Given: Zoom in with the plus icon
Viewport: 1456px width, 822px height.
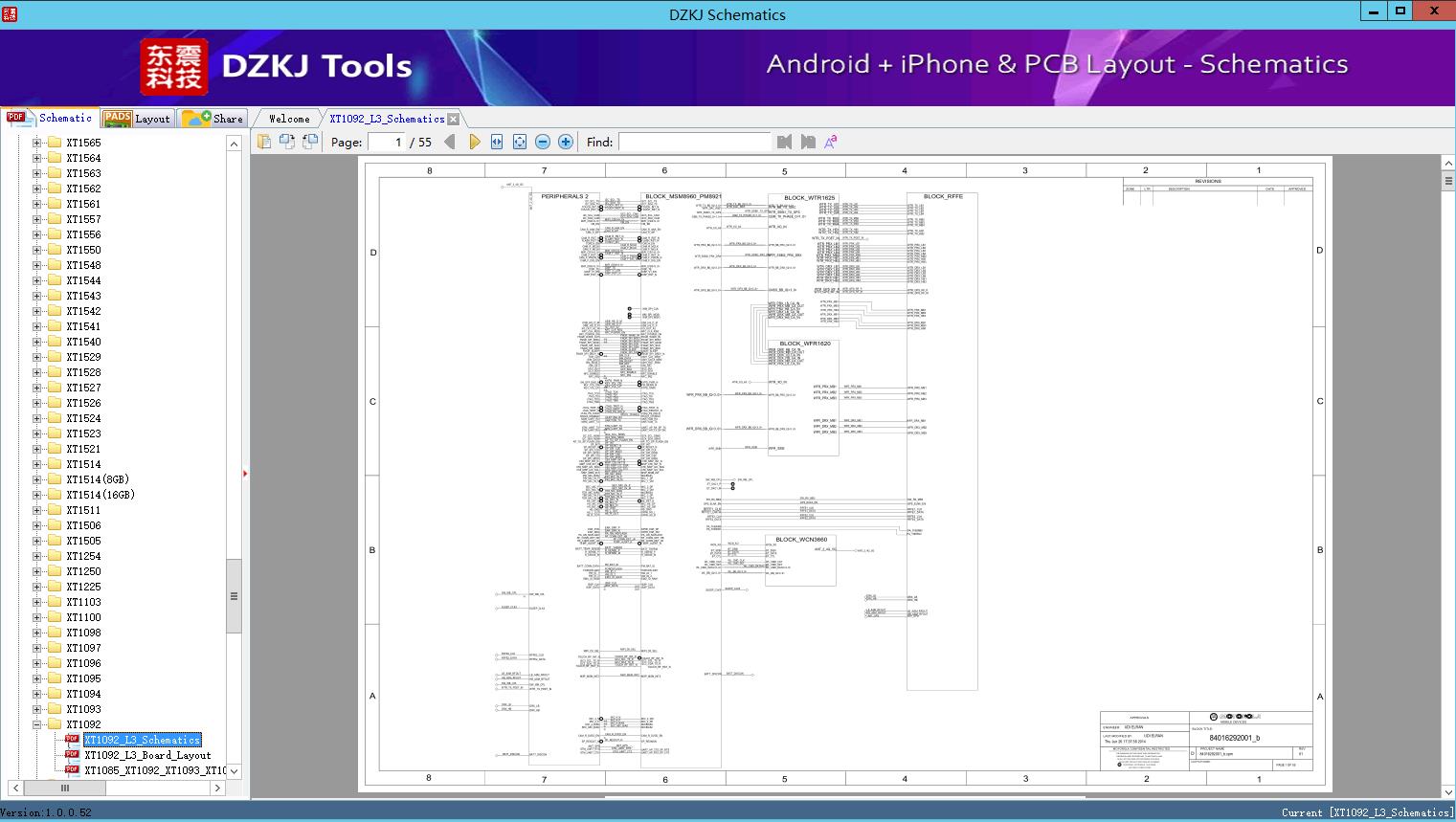Looking at the screenshot, I should pyautogui.click(x=566, y=142).
